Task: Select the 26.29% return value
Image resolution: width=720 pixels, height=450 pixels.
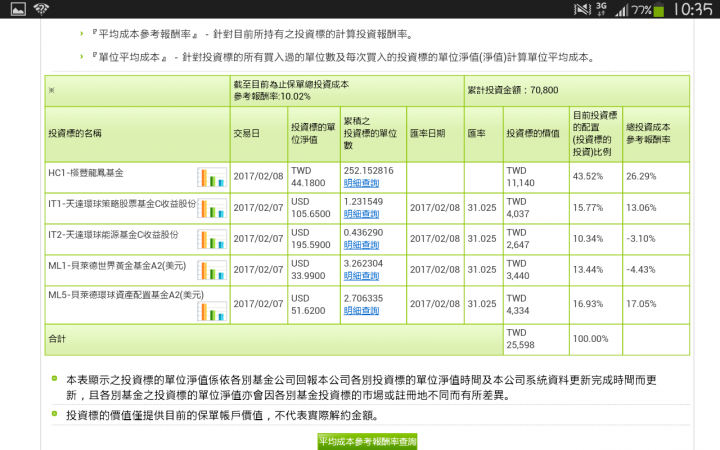Action: (641, 176)
